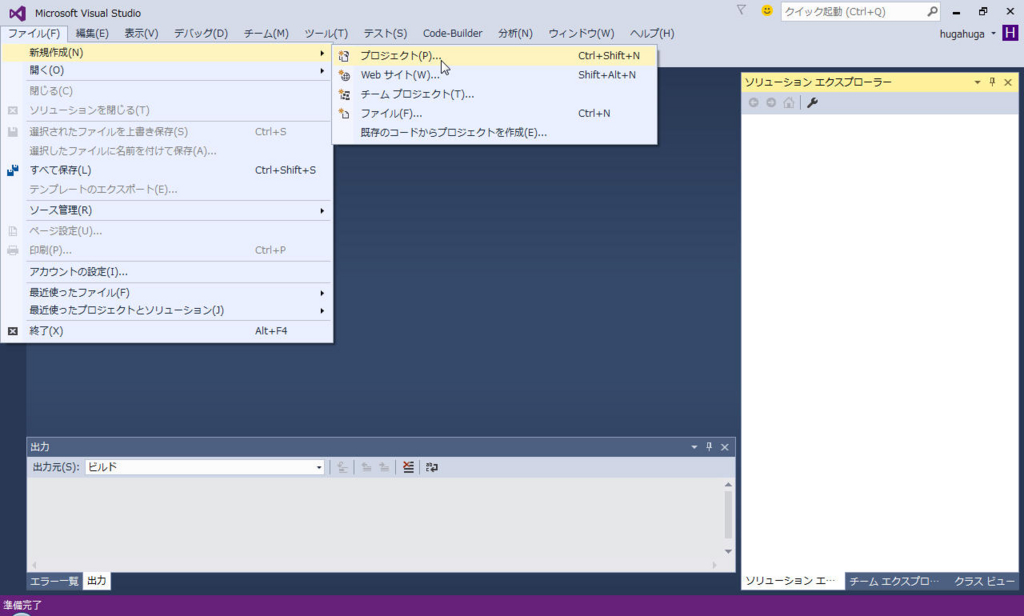
Task: Click the feedback smiley icon
Action: tap(767, 10)
